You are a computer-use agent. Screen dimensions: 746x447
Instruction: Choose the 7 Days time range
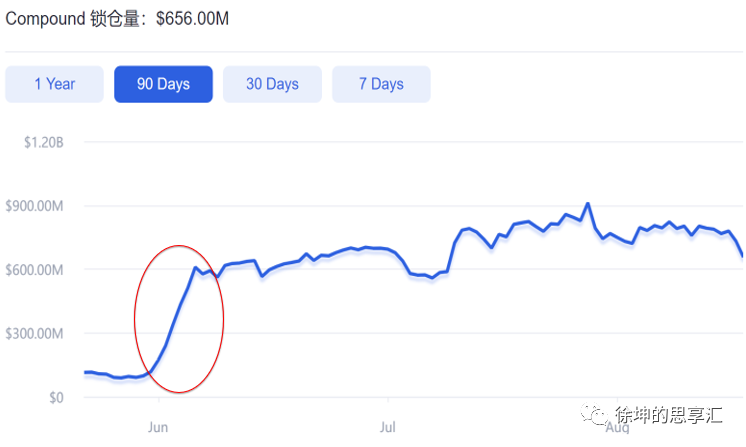coord(381,84)
